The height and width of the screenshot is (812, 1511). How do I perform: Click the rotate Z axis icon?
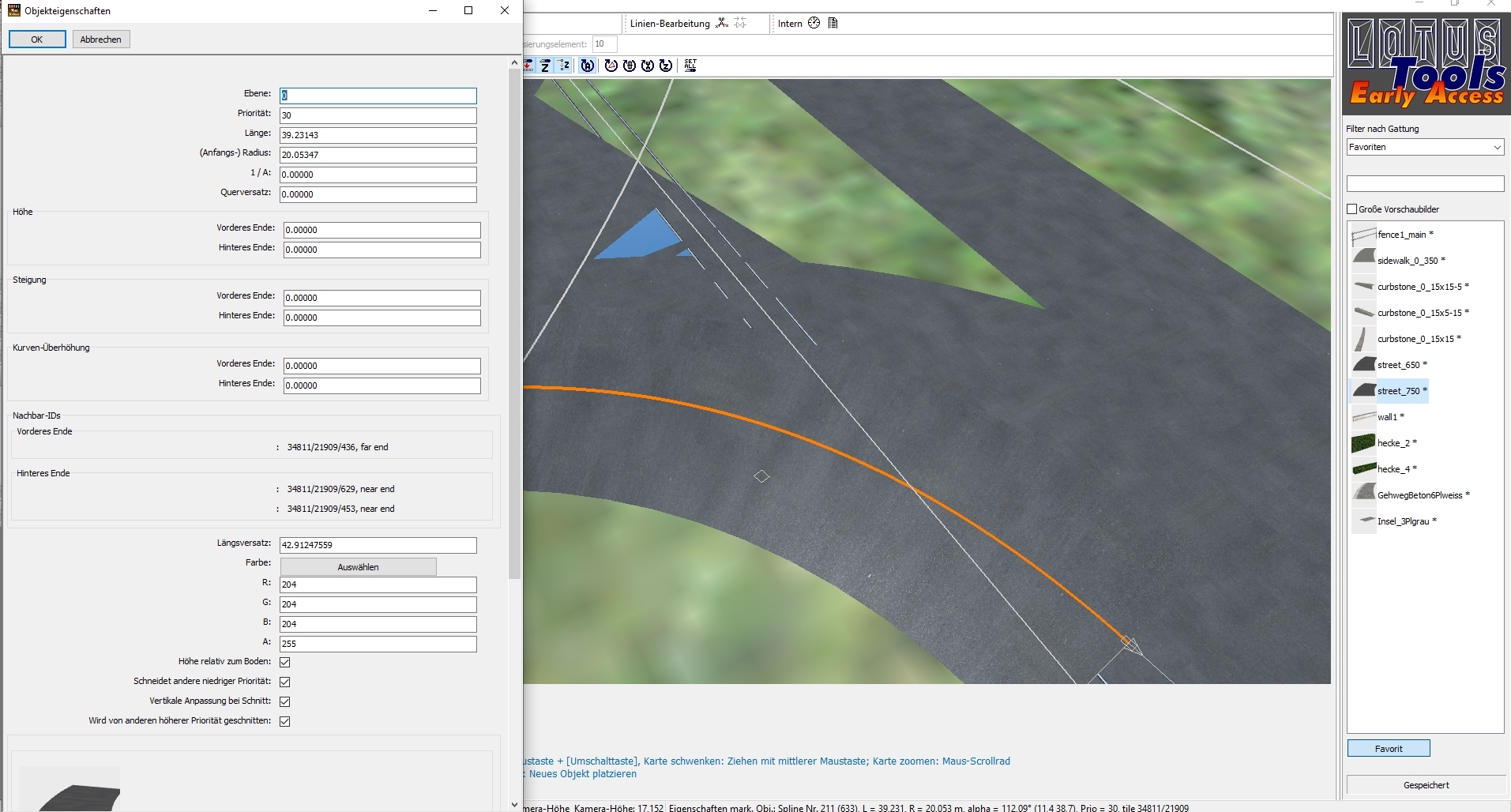(x=666, y=66)
